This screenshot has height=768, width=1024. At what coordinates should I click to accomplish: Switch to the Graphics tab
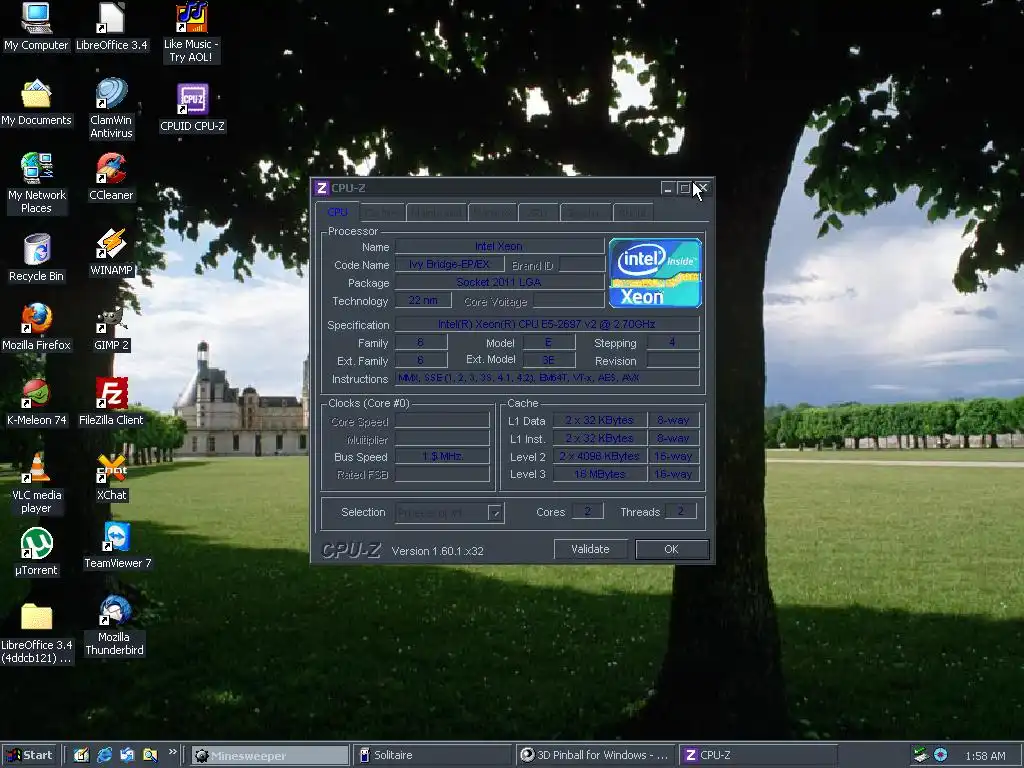[585, 213]
